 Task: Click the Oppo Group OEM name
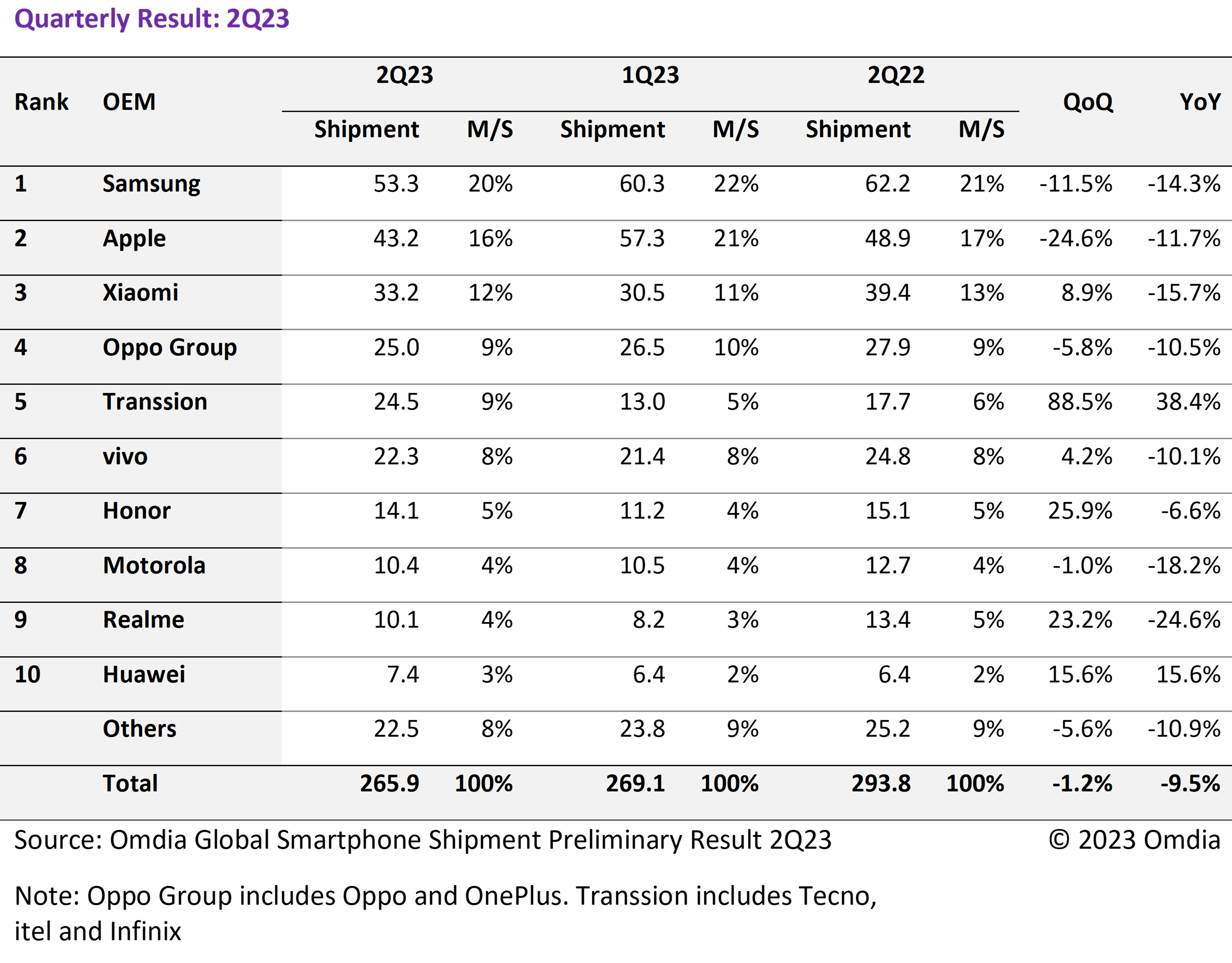pyautogui.click(x=170, y=348)
